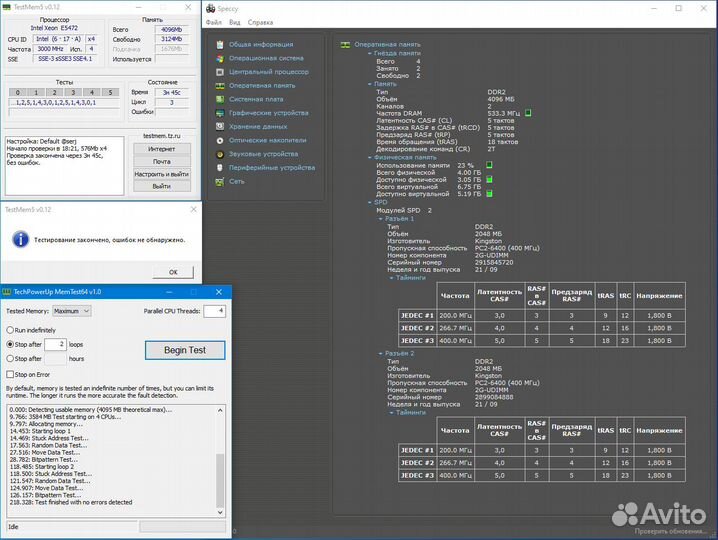The width and height of the screenshot is (718, 540).
Task: Enable Stop on Error checkbox
Action: pos(10,374)
